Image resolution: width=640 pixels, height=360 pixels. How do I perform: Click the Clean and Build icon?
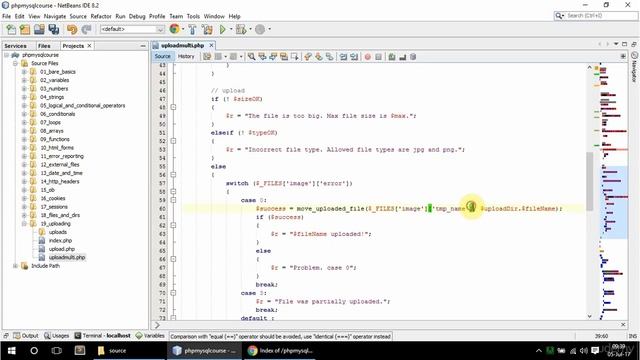[207, 29]
